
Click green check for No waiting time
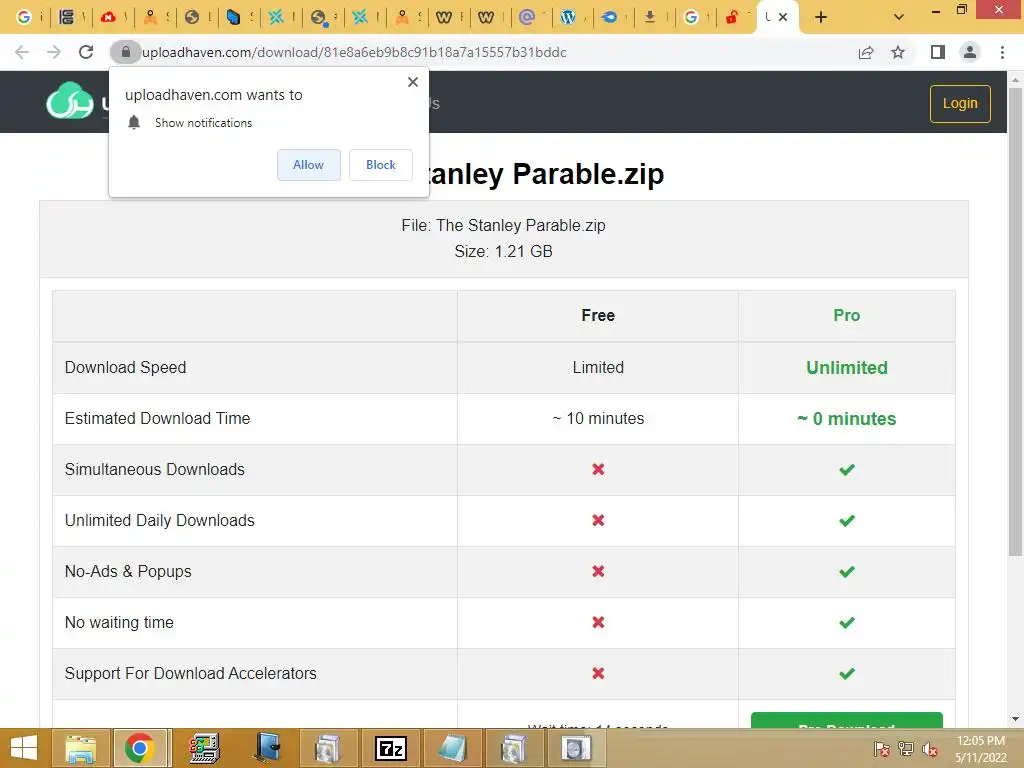846,622
